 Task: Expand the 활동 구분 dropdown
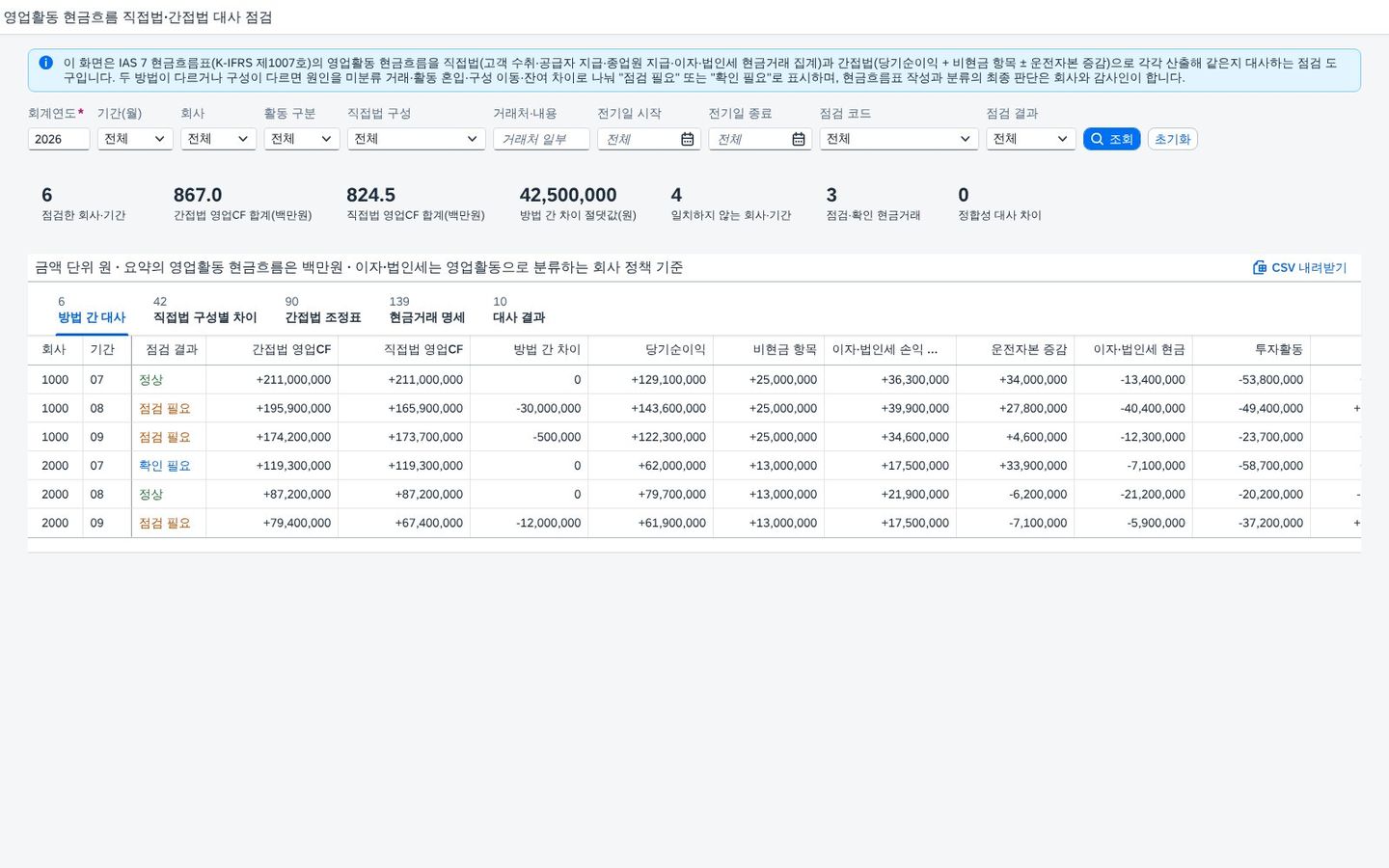(301, 139)
